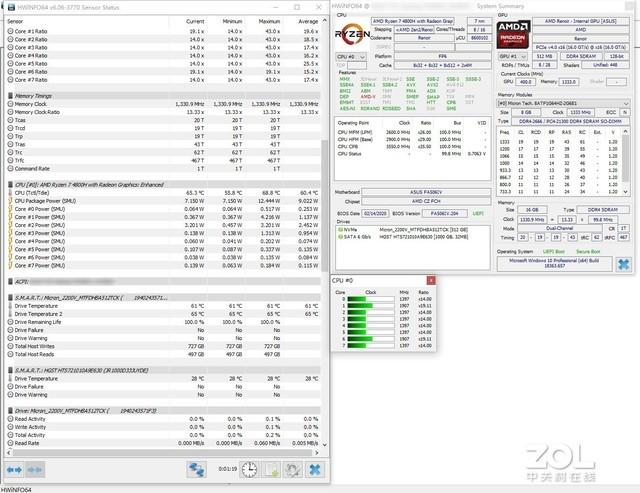This screenshot has height=493, width=640.
Task: Click the HWiNFO64 taskbar label
Action: [16, 490]
